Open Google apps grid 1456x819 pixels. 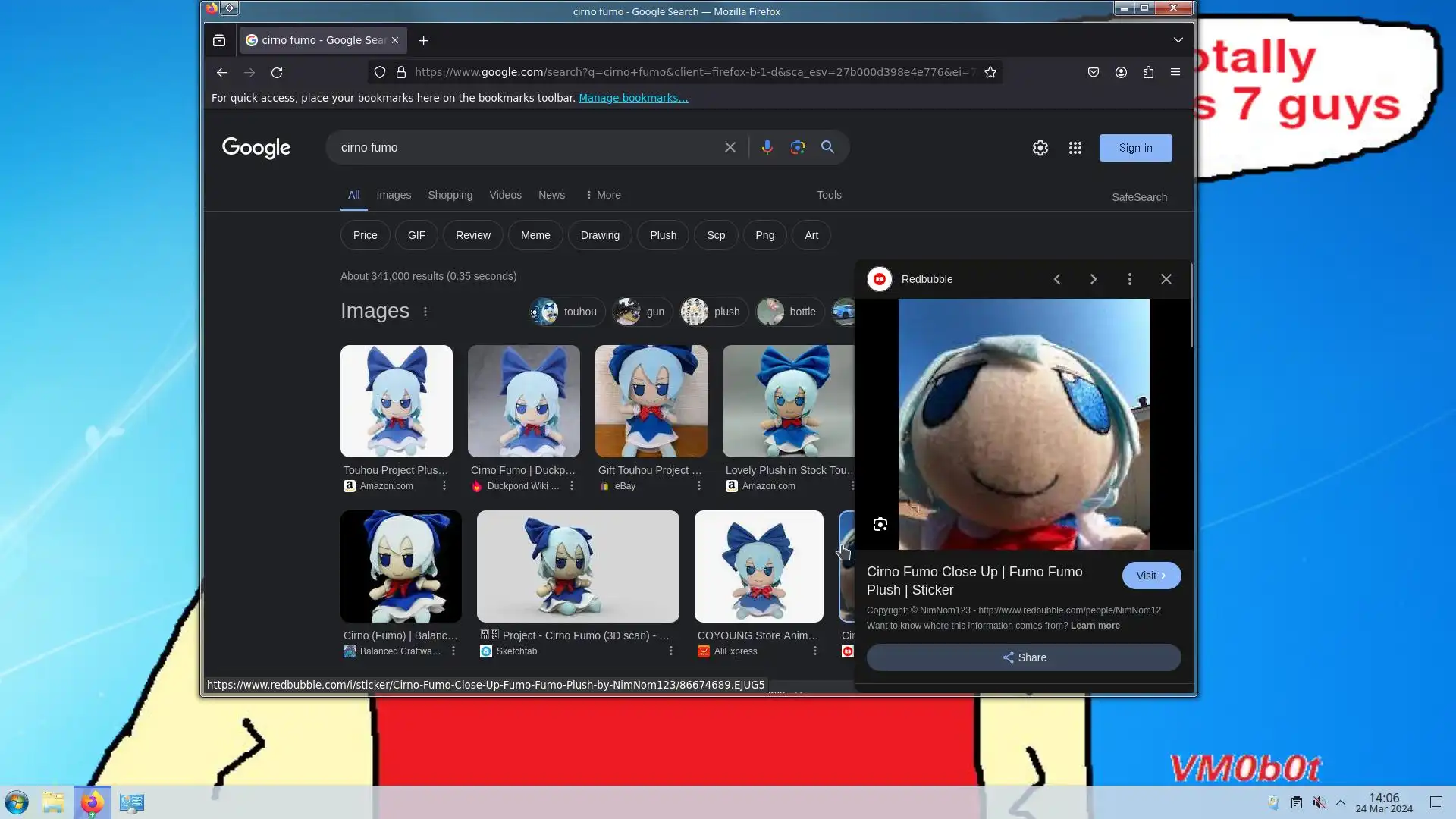pos(1075,148)
